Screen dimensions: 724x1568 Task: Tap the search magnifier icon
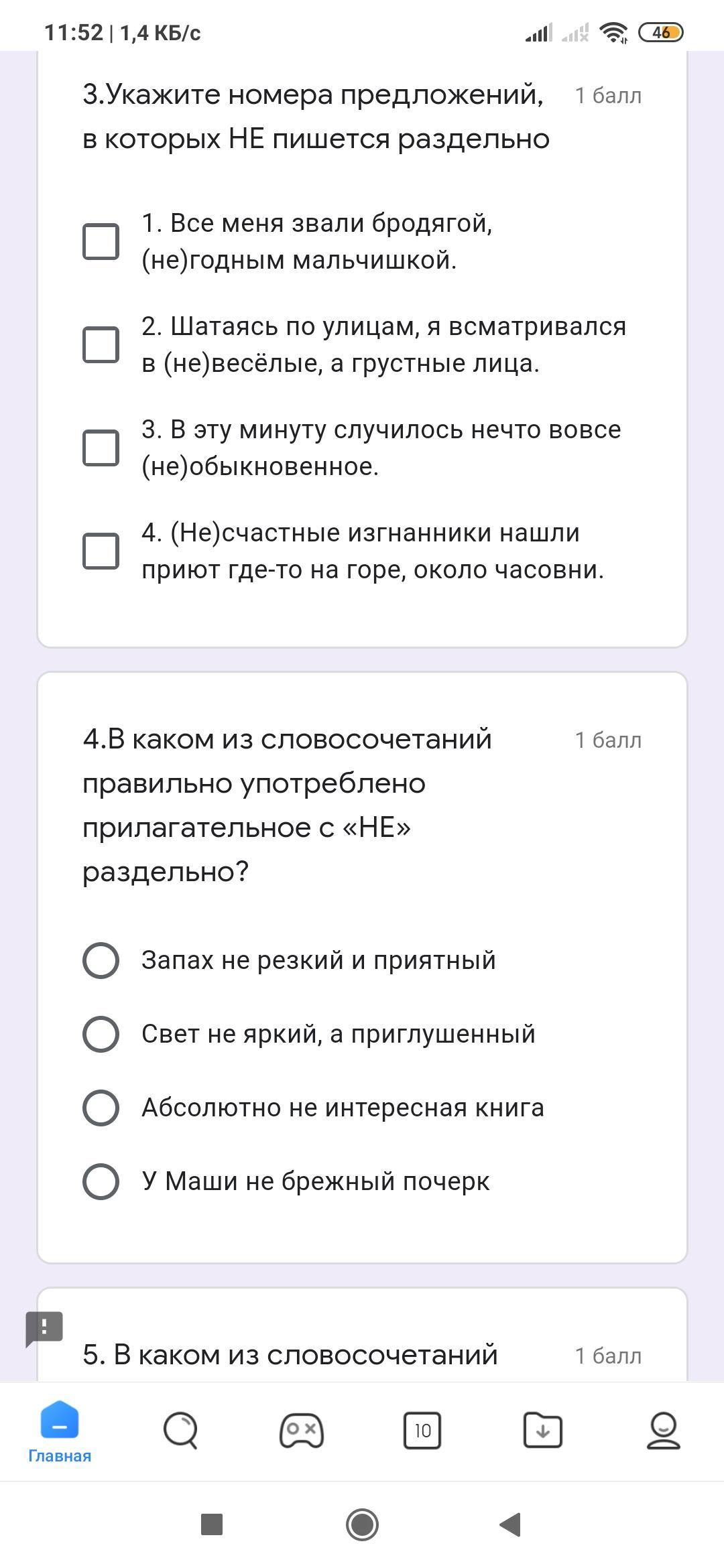[x=180, y=1431]
